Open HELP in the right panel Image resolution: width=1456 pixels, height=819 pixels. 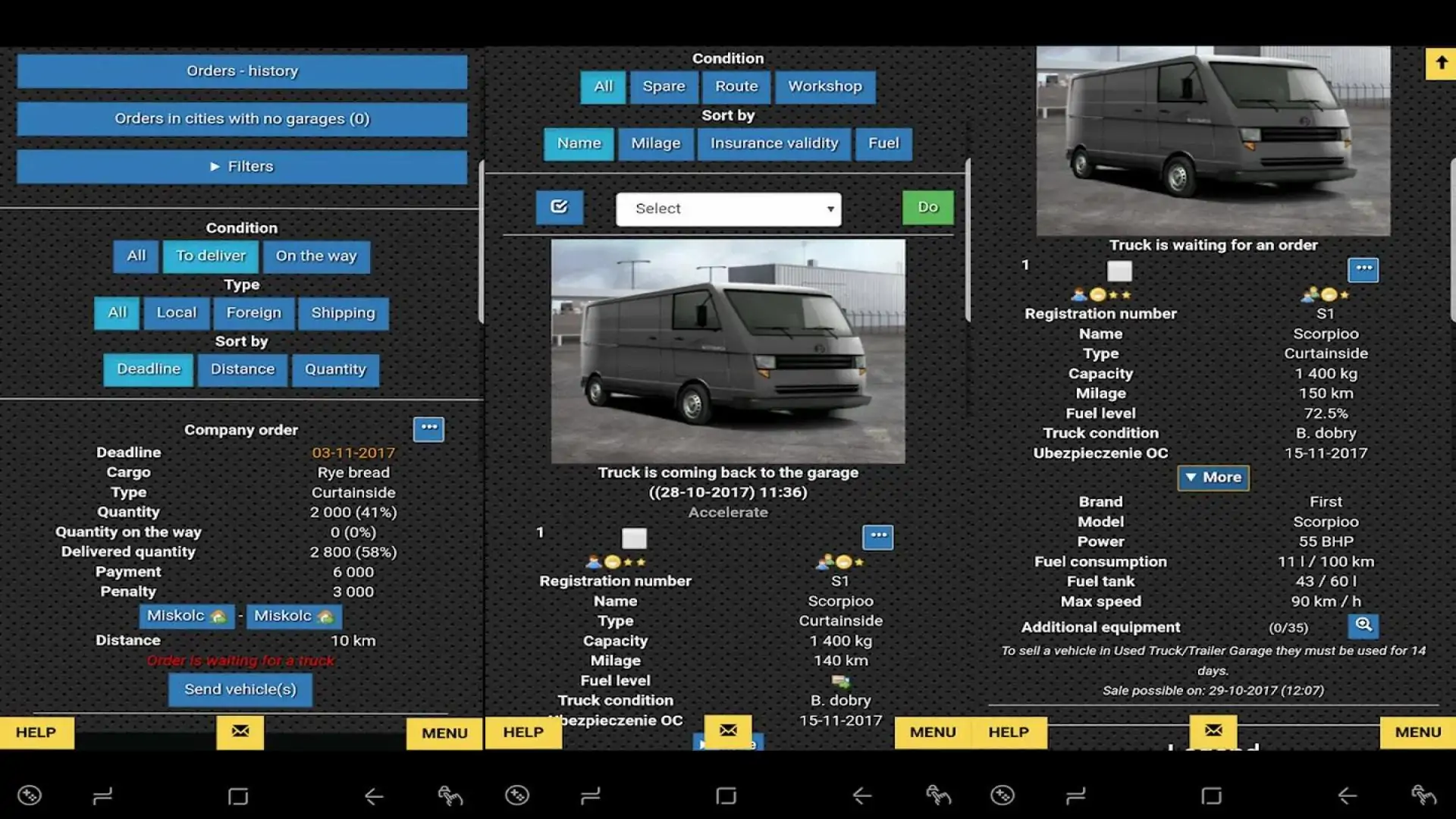coord(1009,733)
